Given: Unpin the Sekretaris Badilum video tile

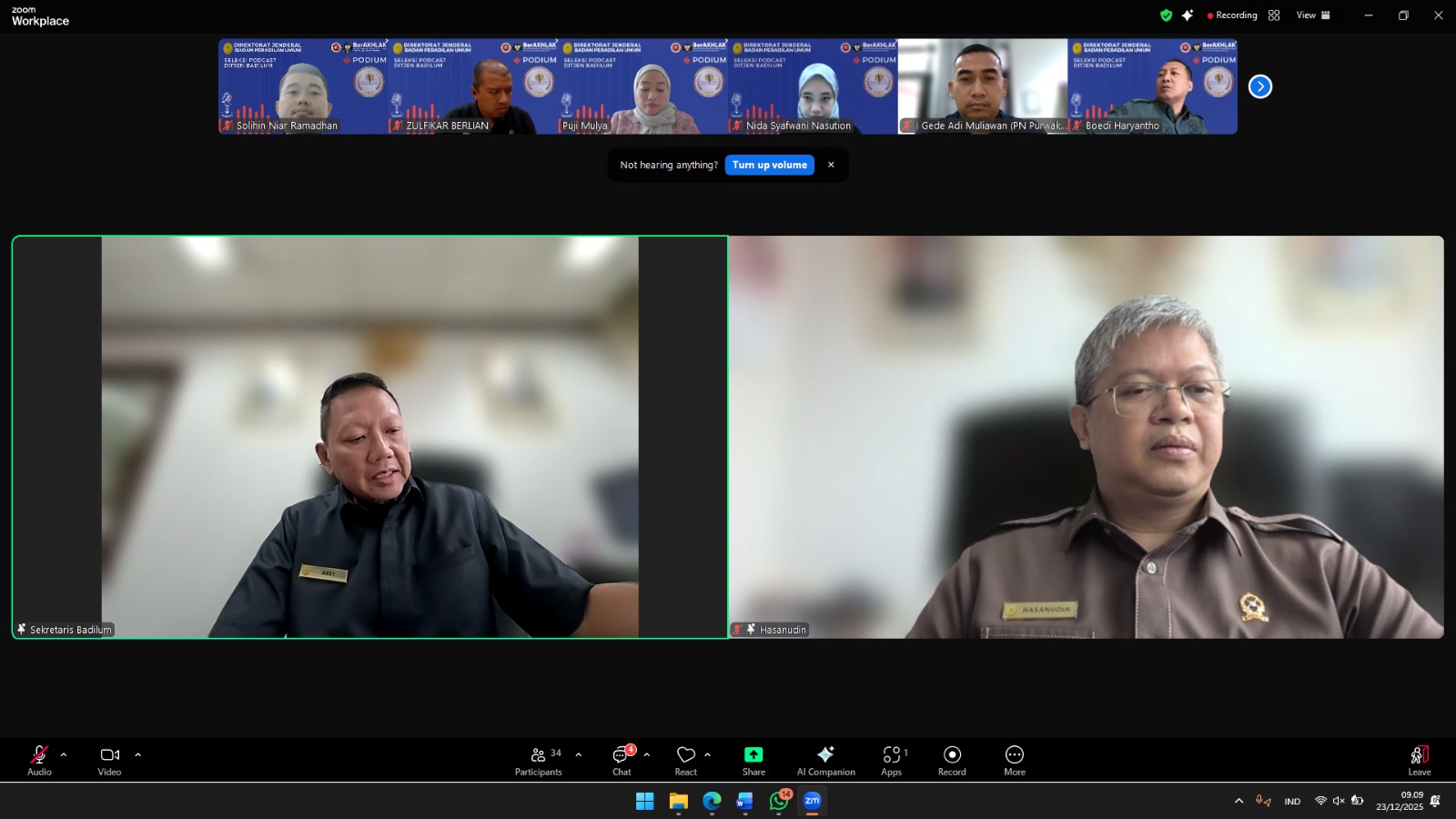Looking at the screenshot, I should pyautogui.click(x=21, y=629).
